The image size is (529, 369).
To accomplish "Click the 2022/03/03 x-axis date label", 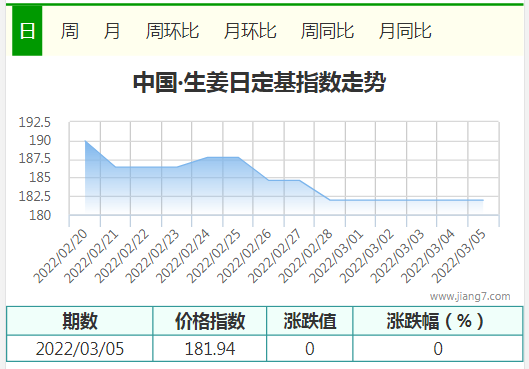I will click(x=397, y=256).
